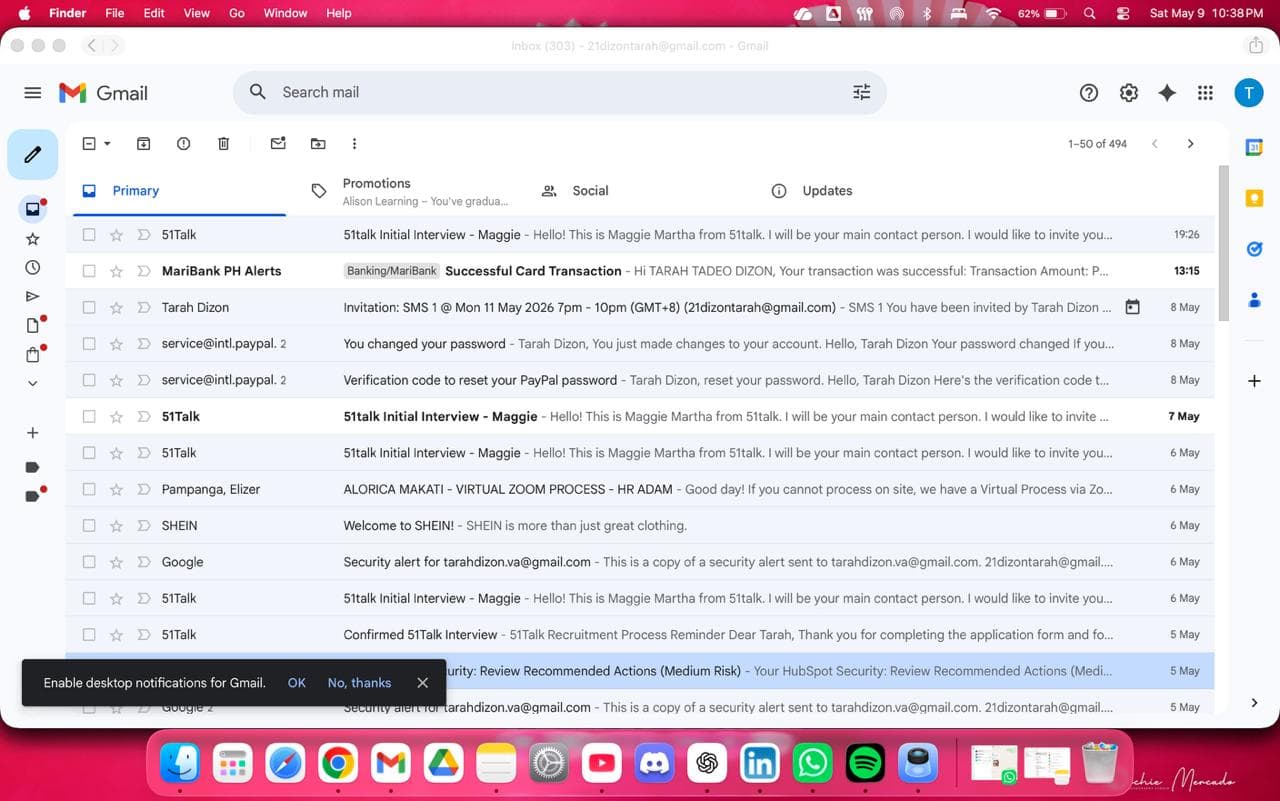Open Starred mail sidebar icon
1280x801 pixels.
click(33, 239)
